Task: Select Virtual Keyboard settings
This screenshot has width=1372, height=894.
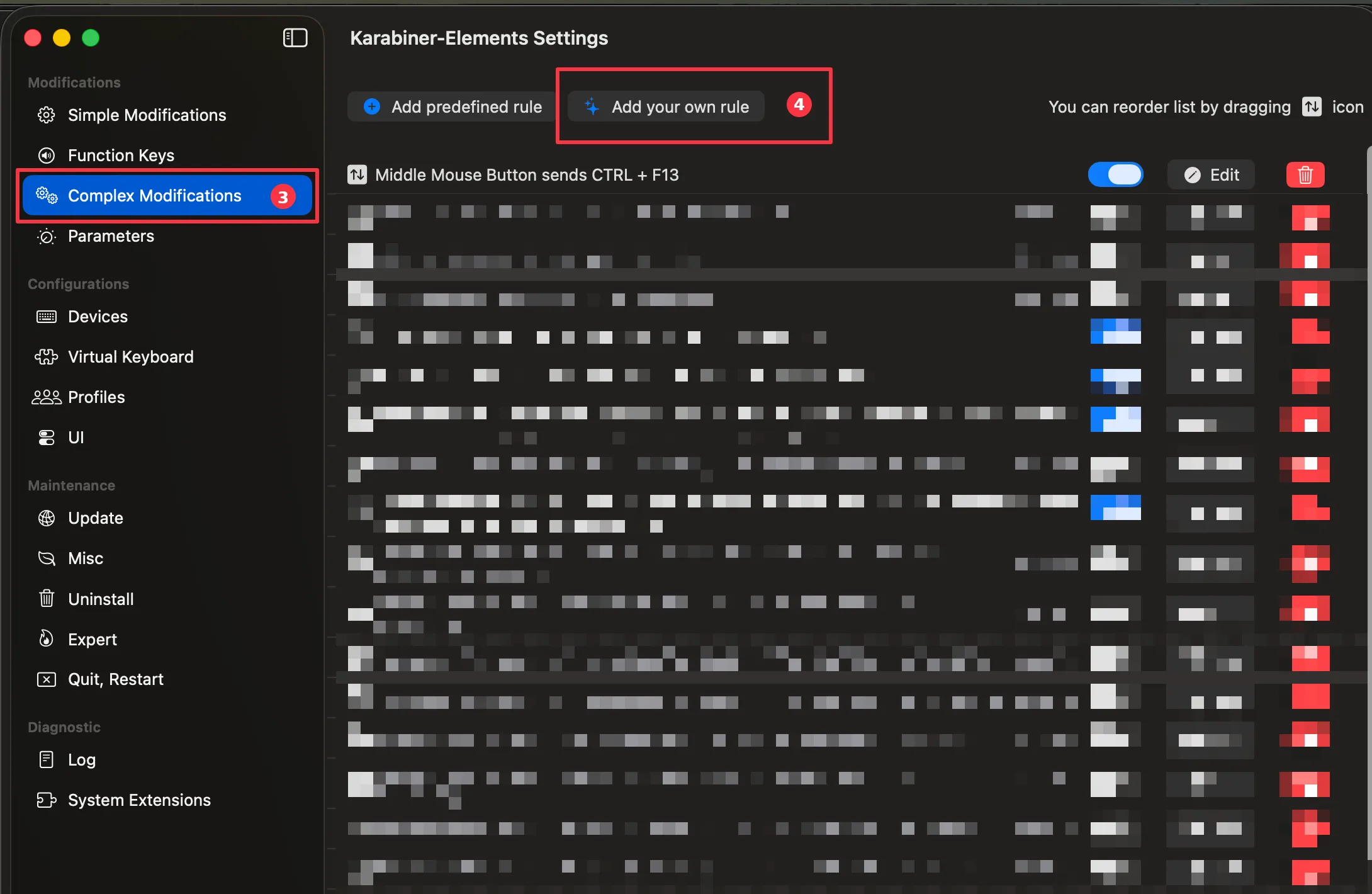Action: pos(130,356)
